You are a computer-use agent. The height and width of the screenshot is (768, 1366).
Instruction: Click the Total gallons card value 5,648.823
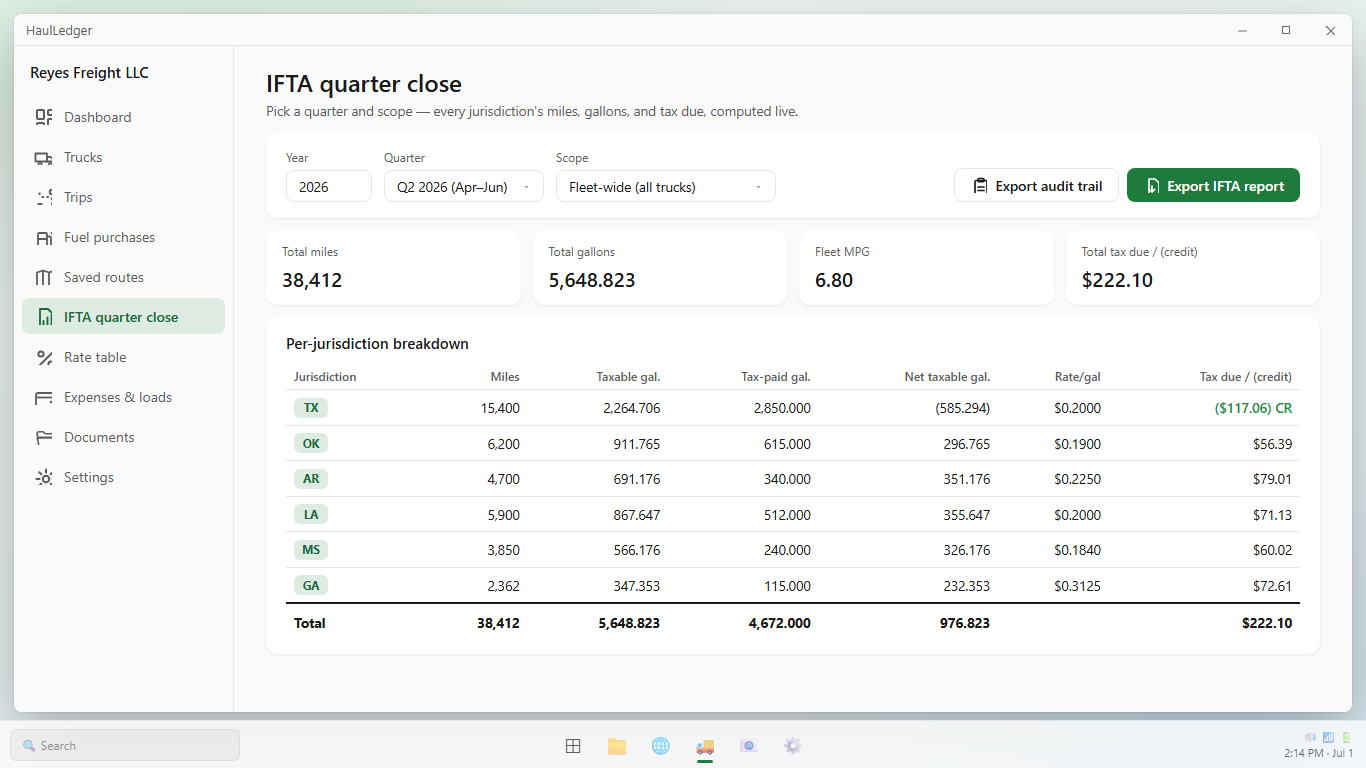tap(592, 280)
